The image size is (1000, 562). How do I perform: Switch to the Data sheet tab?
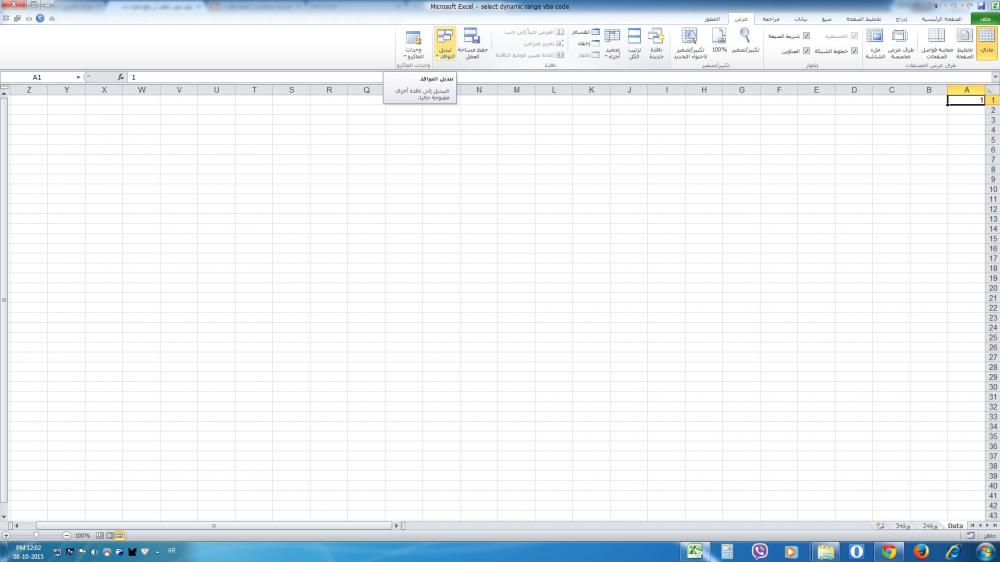955,525
